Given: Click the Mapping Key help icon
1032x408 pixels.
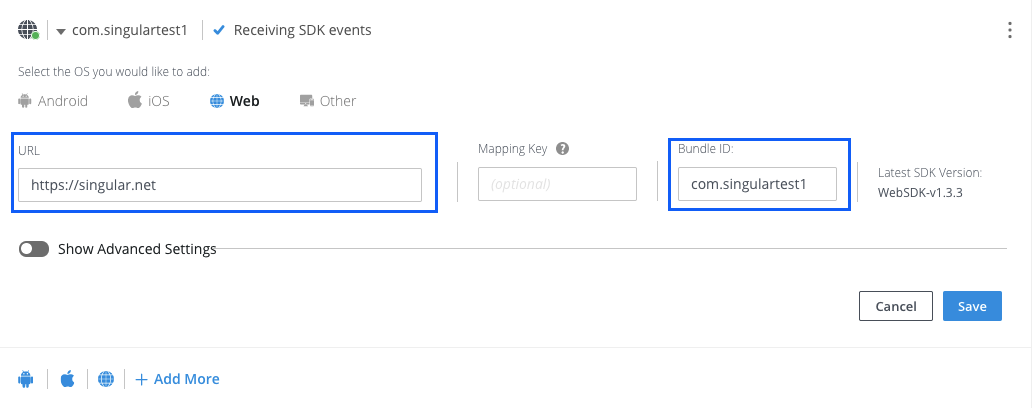Looking at the screenshot, I should (563, 149).
